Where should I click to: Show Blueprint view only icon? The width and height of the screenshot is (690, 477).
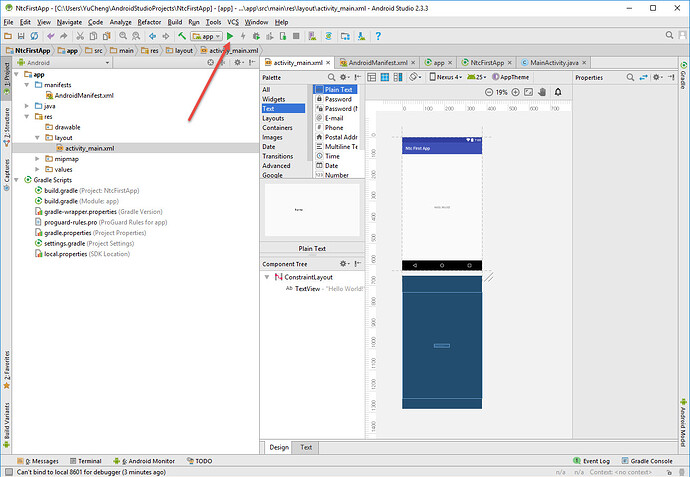[385, 77]
